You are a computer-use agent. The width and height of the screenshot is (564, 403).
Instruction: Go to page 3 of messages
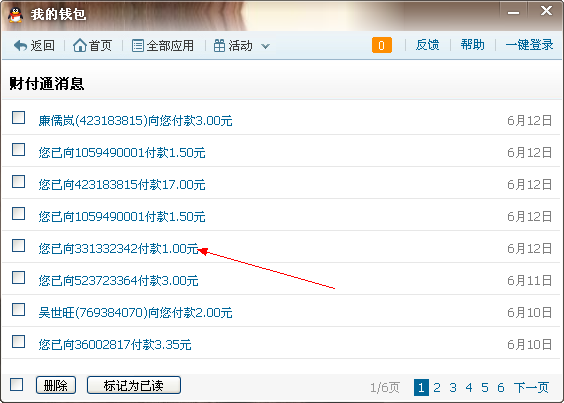point(453,388)
